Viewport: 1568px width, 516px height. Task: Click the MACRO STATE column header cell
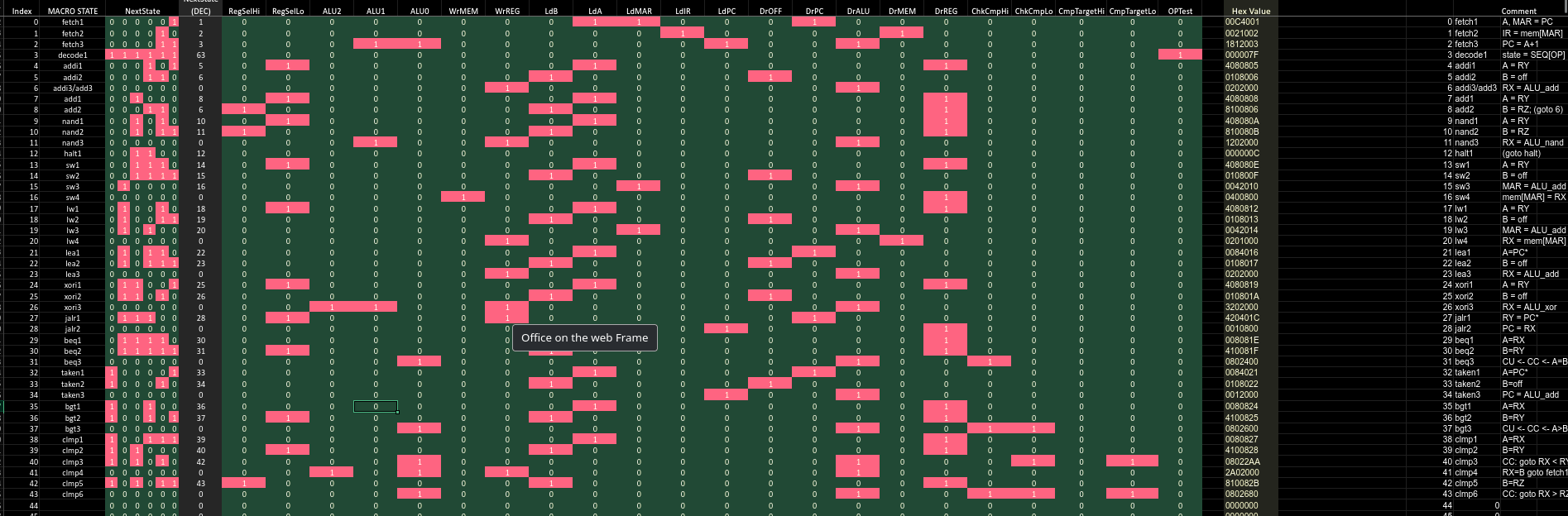(72, 12)
